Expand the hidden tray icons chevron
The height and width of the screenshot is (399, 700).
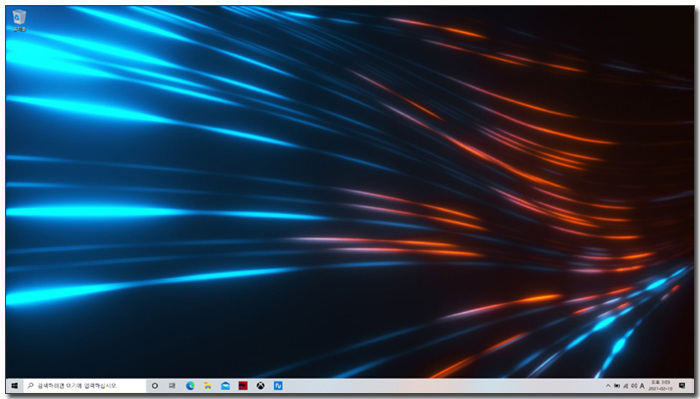608,386
